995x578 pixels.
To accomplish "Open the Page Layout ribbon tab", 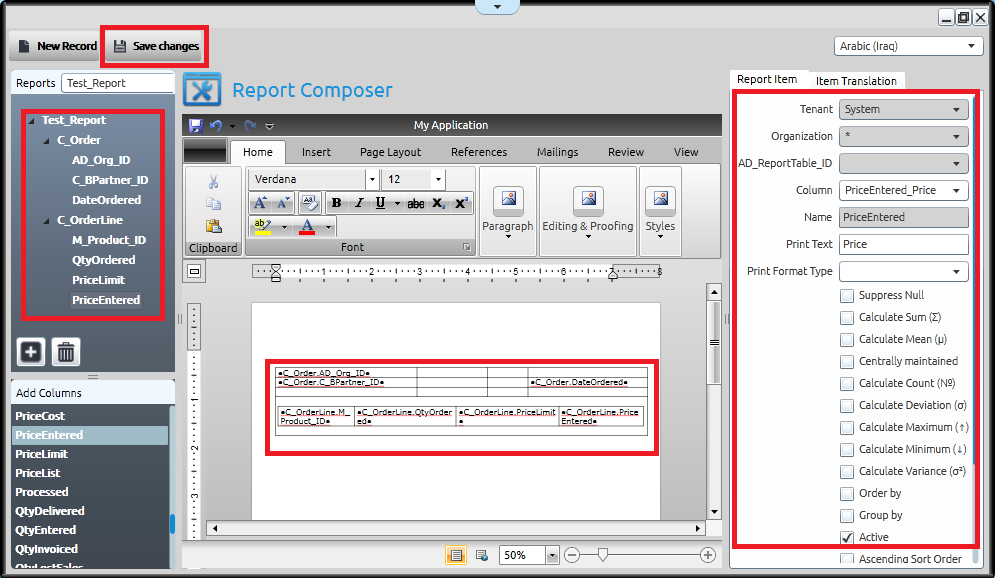I will click(x=390, y=152).
